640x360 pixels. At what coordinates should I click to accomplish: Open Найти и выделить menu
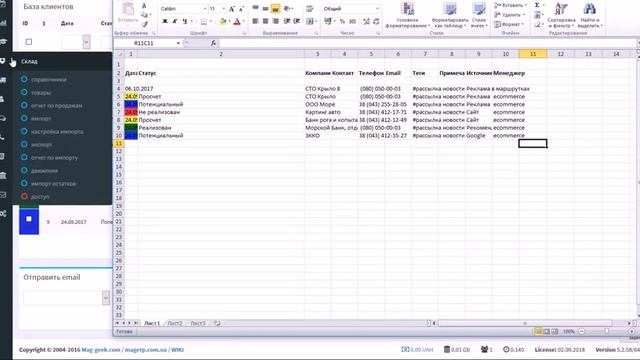[x=589, y=15]
